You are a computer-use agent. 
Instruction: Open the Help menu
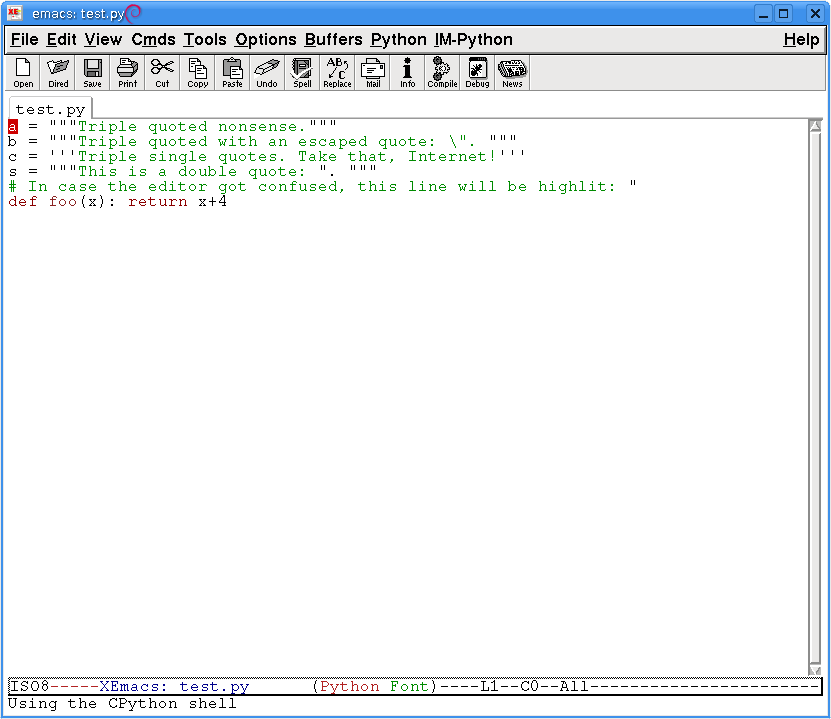(x=801, y=40)
